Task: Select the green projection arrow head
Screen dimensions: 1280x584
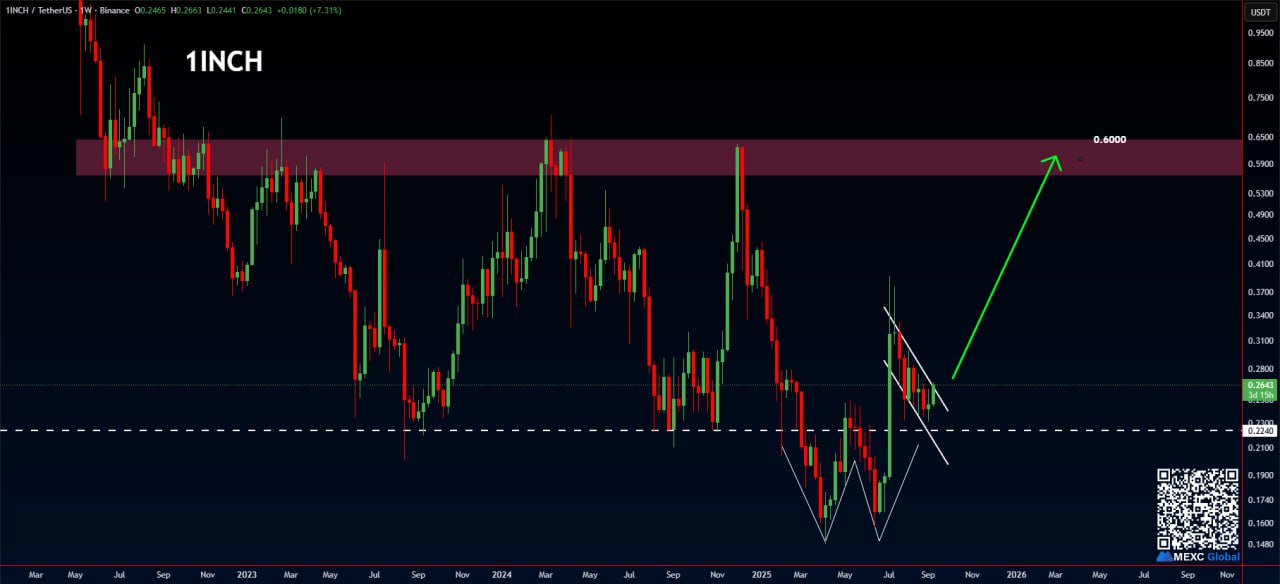Action: [x=1053, y=160]
